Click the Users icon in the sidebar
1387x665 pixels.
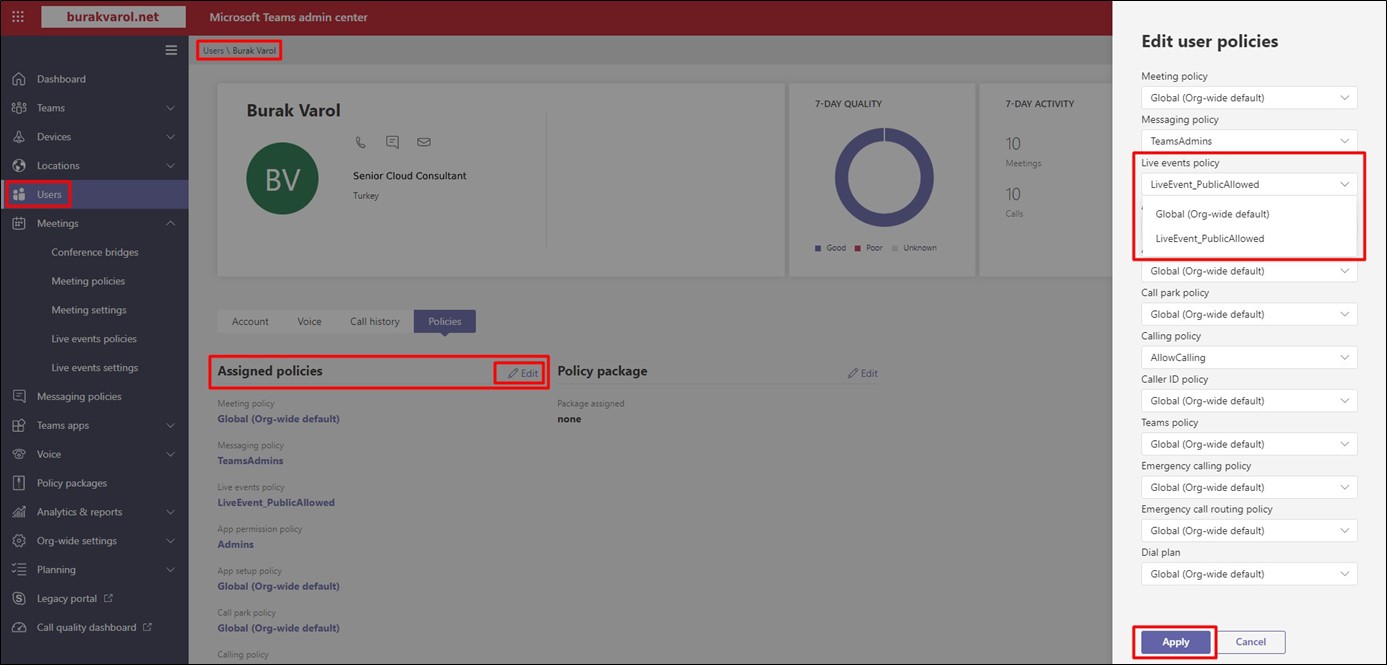click(x=19, y=194)
